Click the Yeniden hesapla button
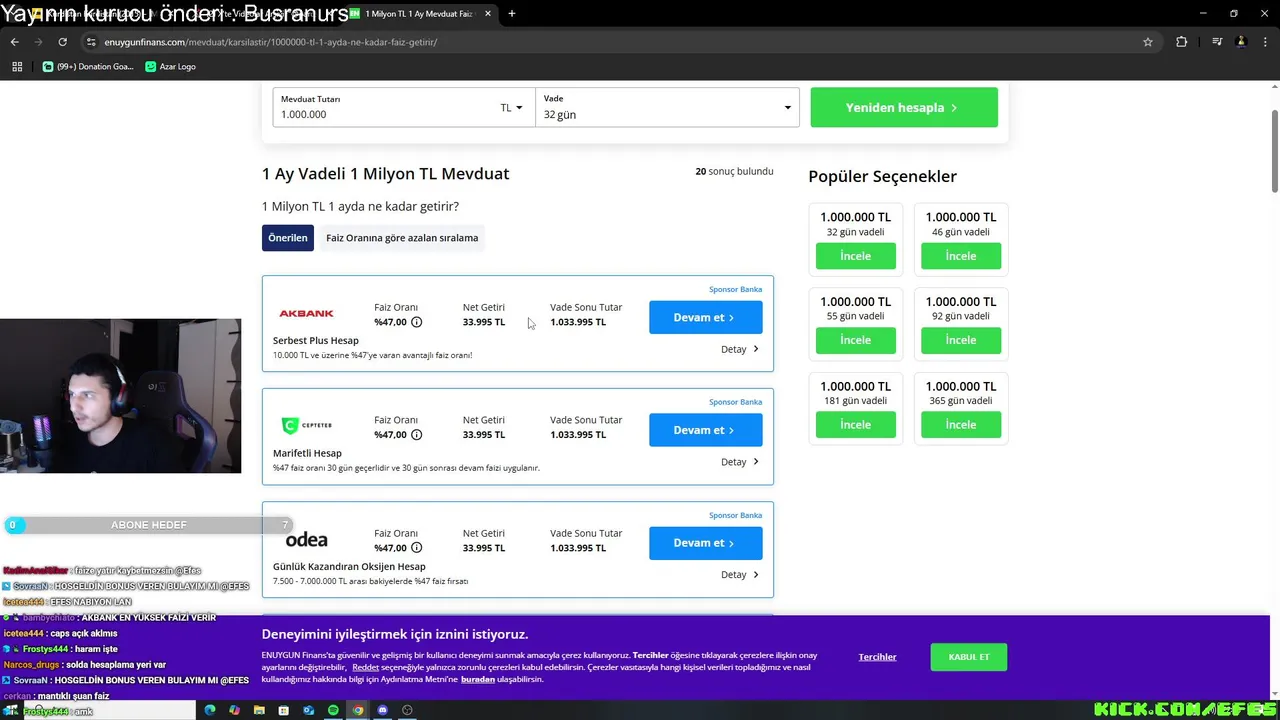1280x720 pixels. pyautogui.click(x=904, y=107)
